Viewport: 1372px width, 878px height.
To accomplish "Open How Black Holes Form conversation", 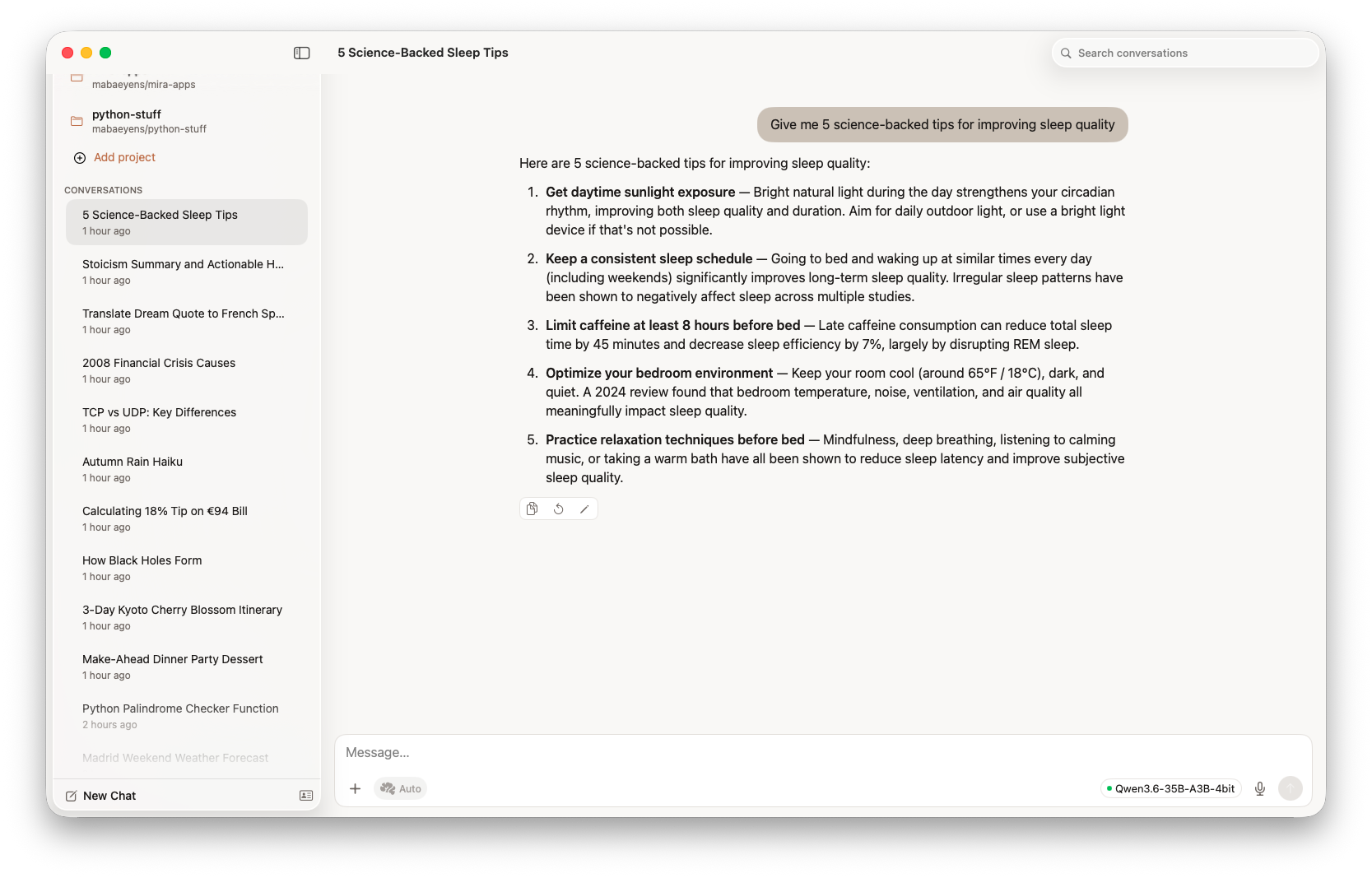I will coord(186,568).
